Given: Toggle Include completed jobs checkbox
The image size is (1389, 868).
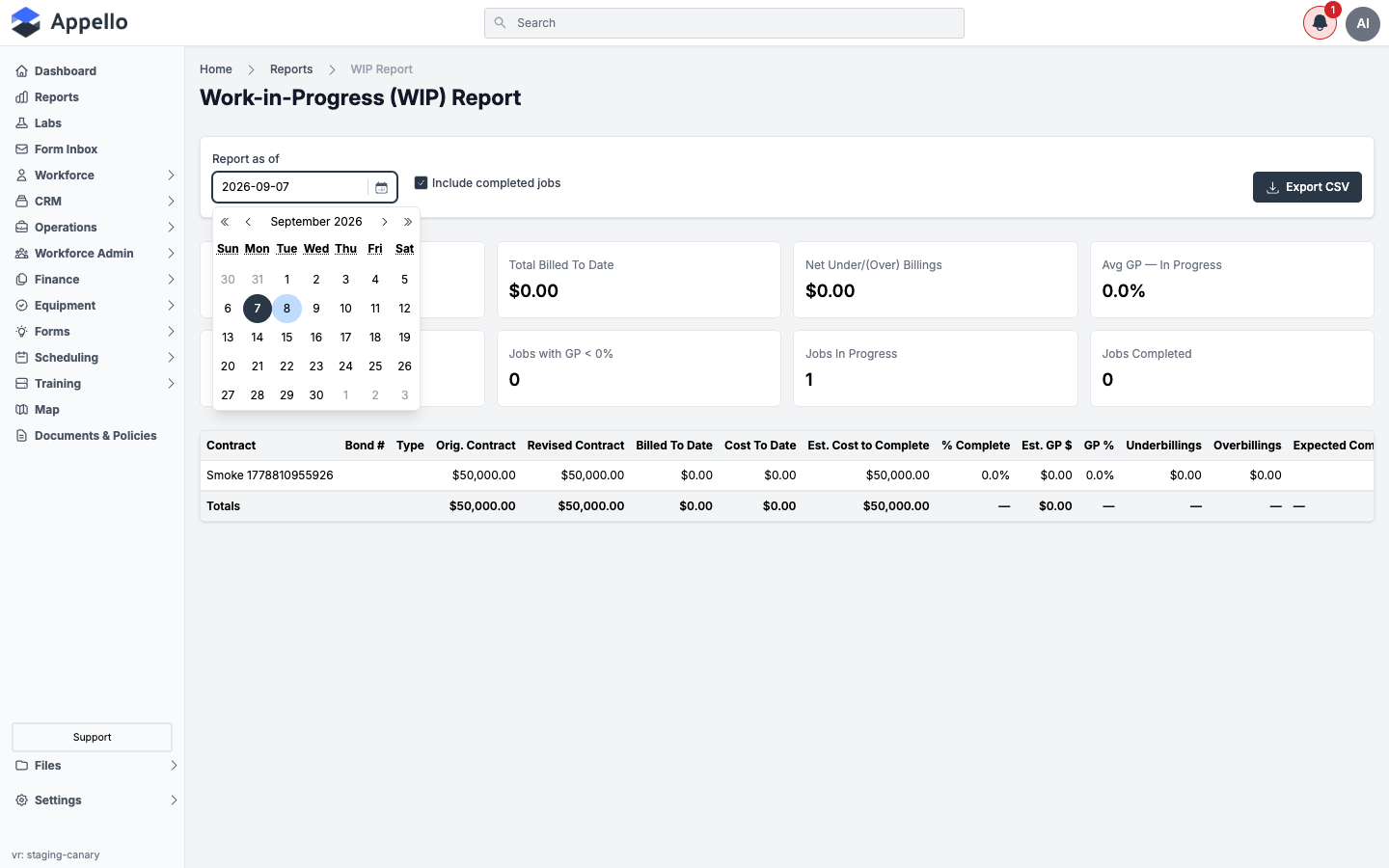Looking at the screenshot, I should coord(421,183).
